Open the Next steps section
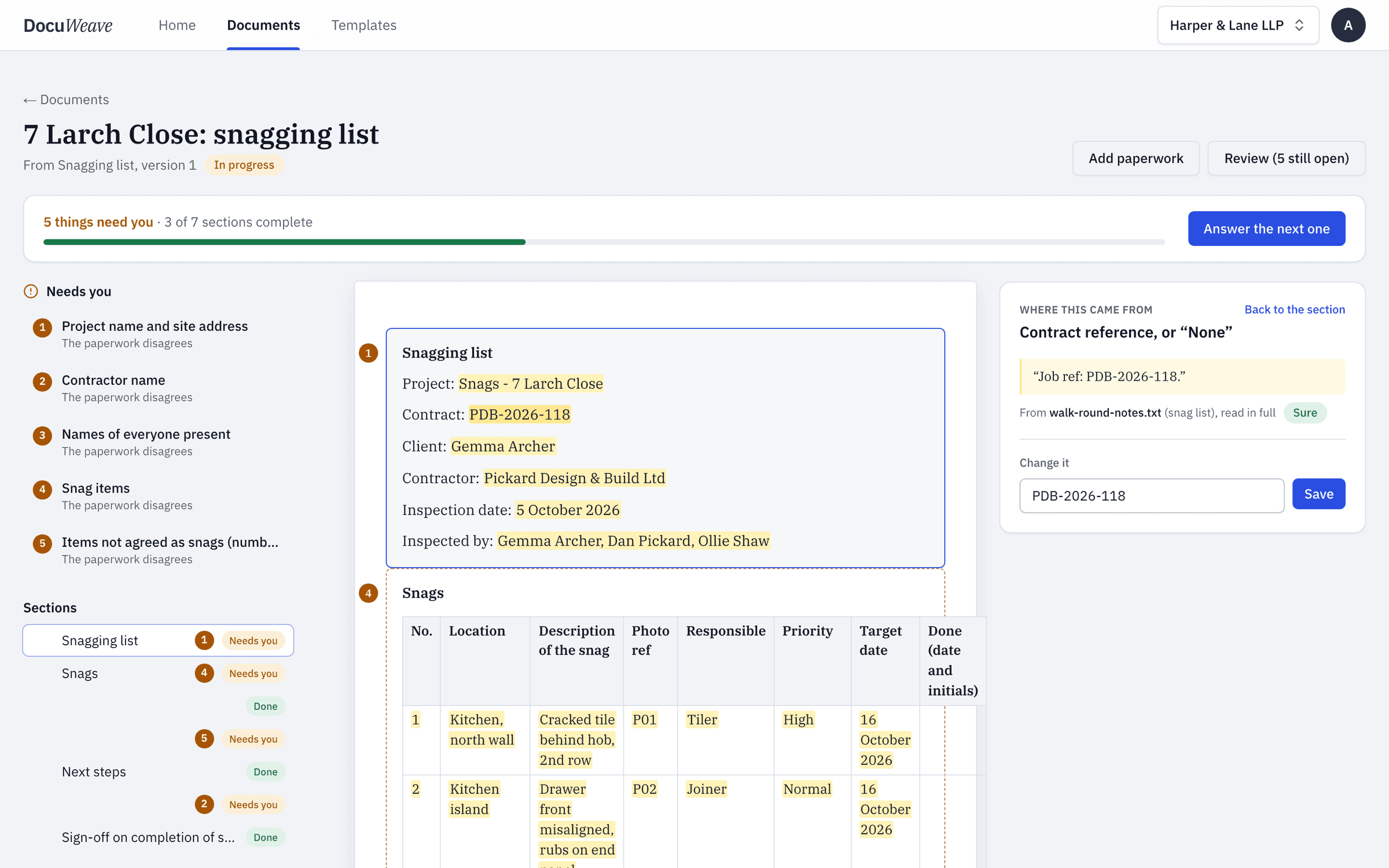Screen dimensions: 1389x868 [x=158, y=771]
